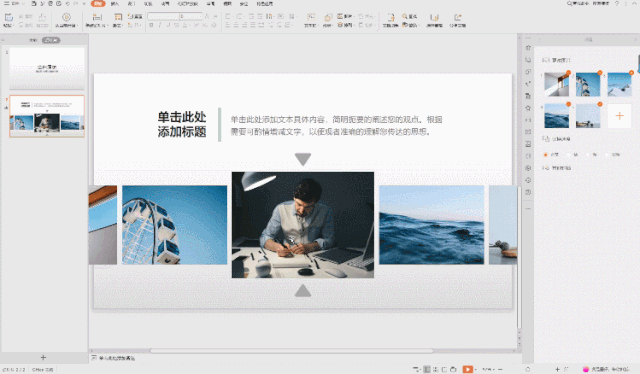
Task: Click the Find magnifier icon
Action: 404,16
